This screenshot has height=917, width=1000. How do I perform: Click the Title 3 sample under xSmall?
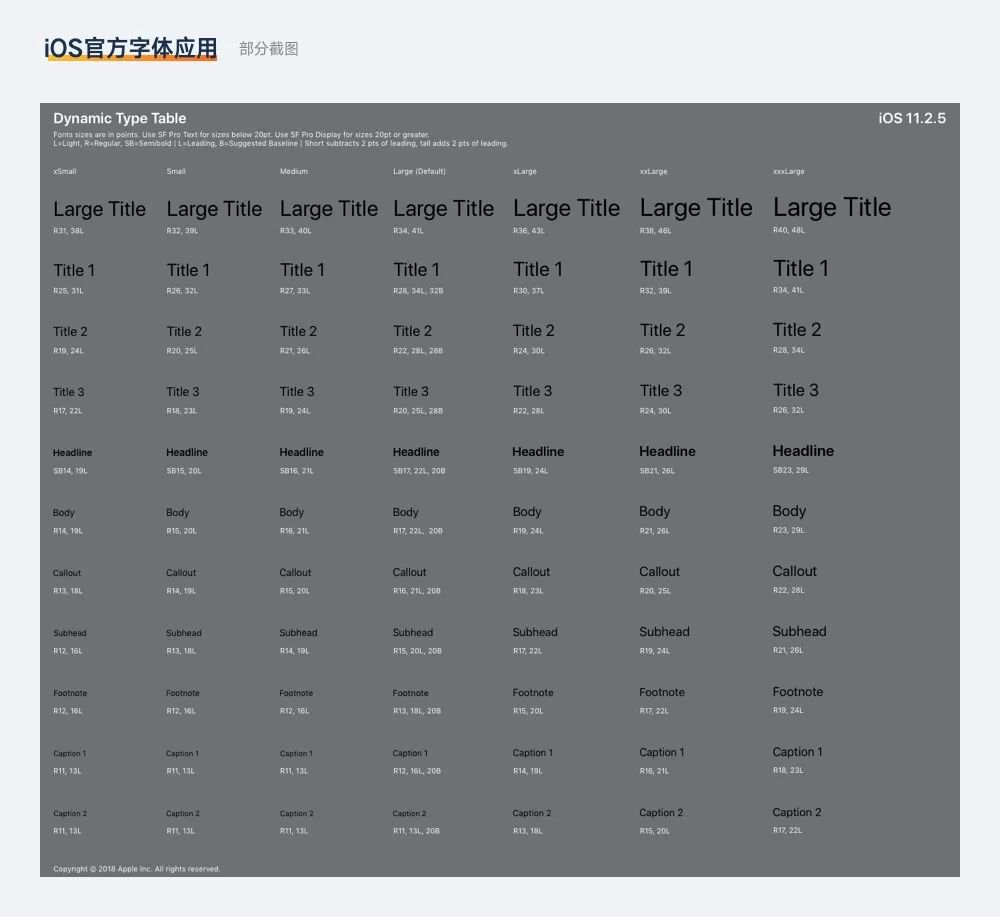pos(68,391)
